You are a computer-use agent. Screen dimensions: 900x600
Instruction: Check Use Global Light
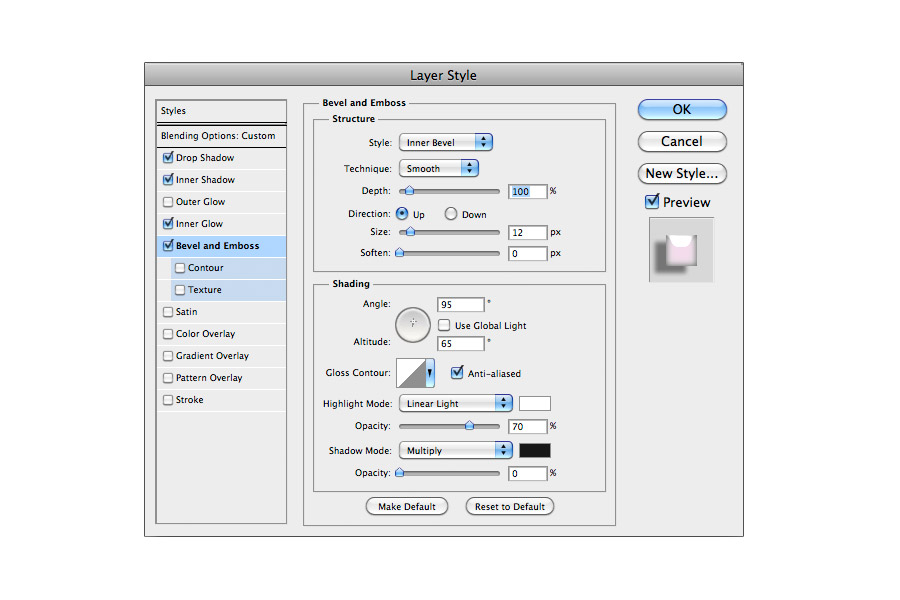444,325
